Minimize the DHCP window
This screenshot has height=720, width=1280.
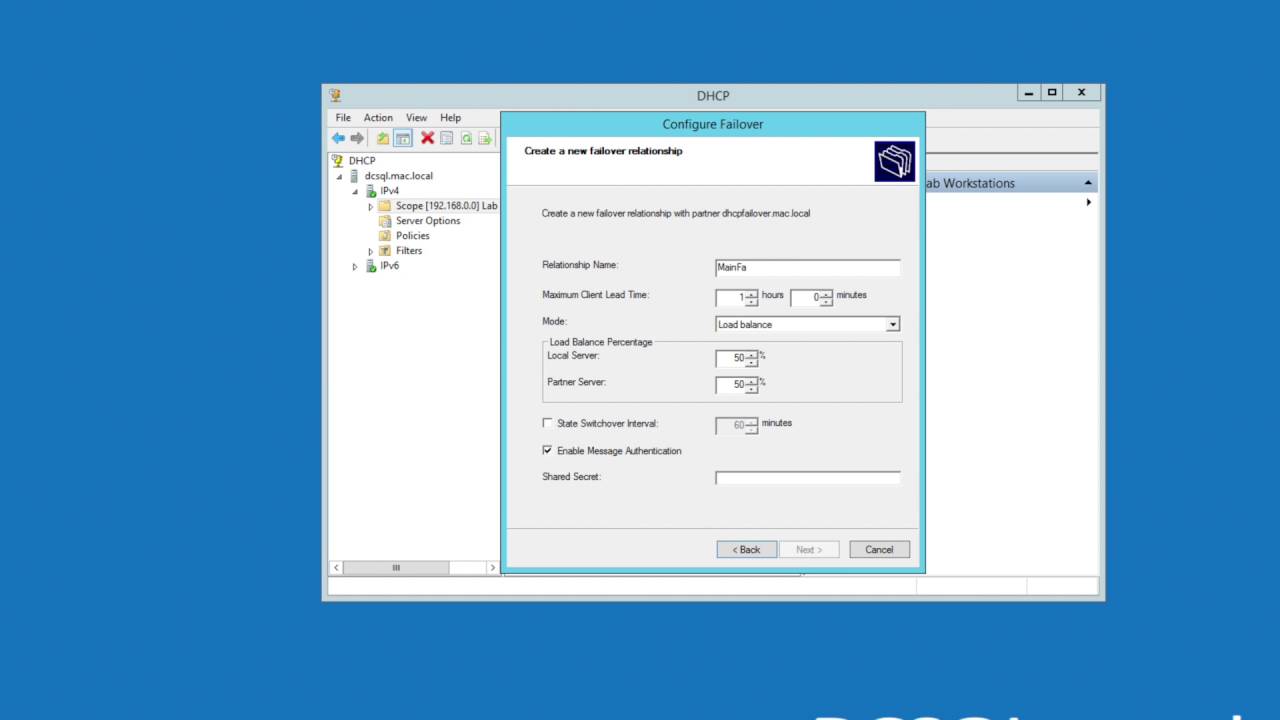[x=1029, y=93]
